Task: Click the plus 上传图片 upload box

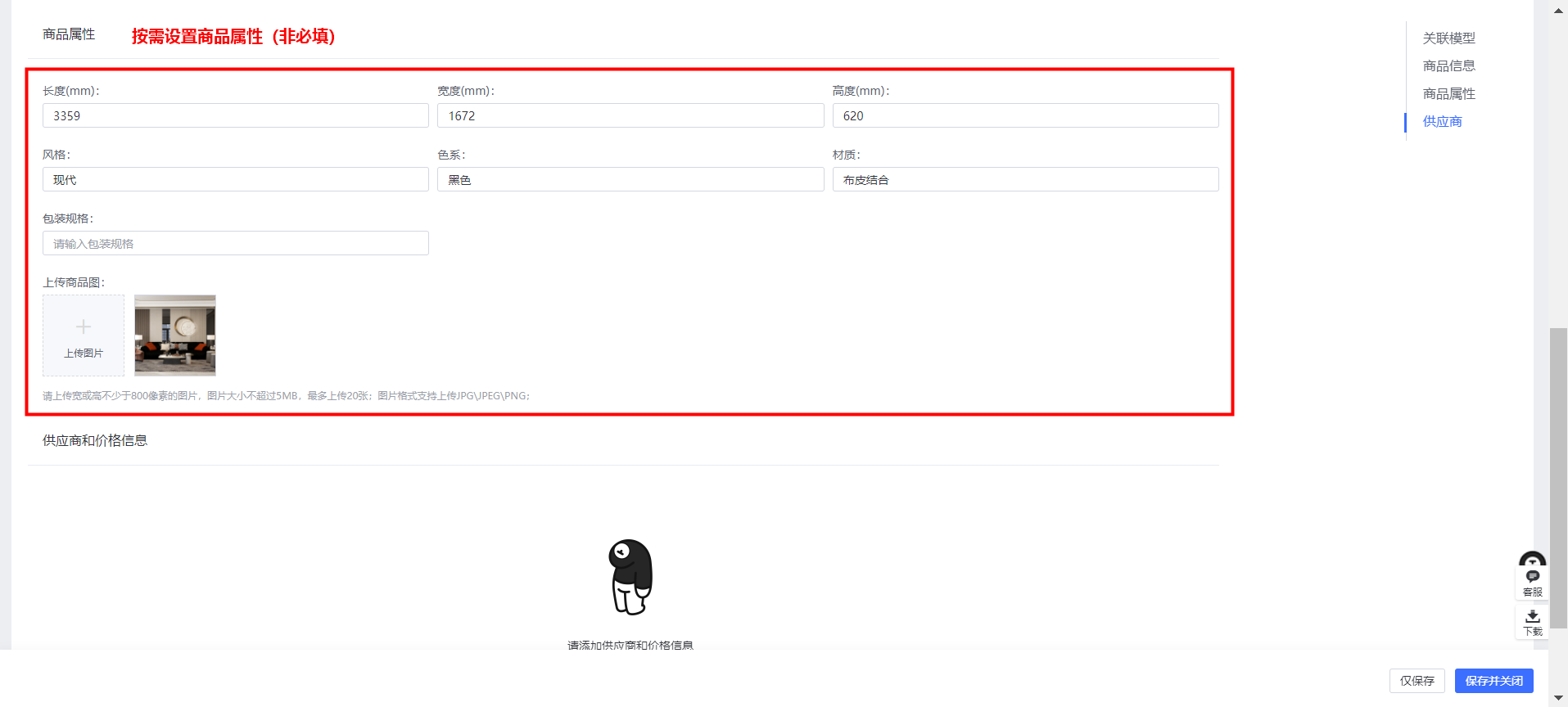Action: [84, 335]
